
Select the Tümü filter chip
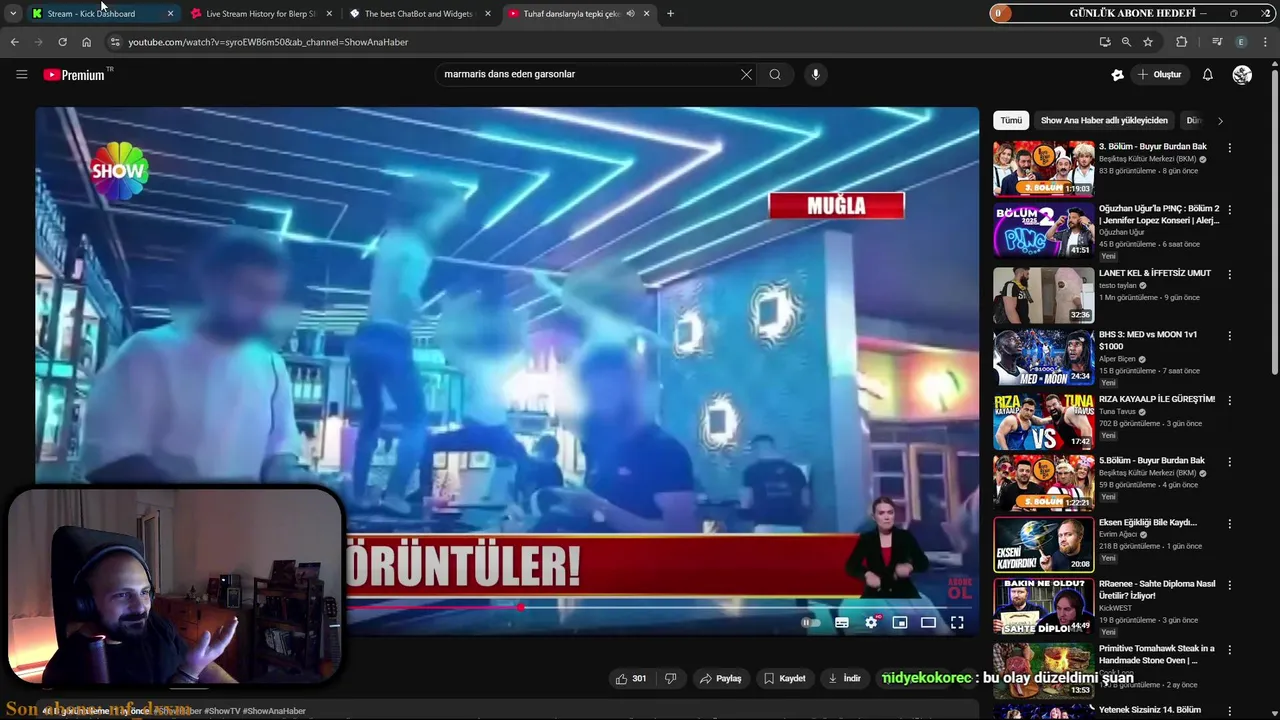point(1011,121)
